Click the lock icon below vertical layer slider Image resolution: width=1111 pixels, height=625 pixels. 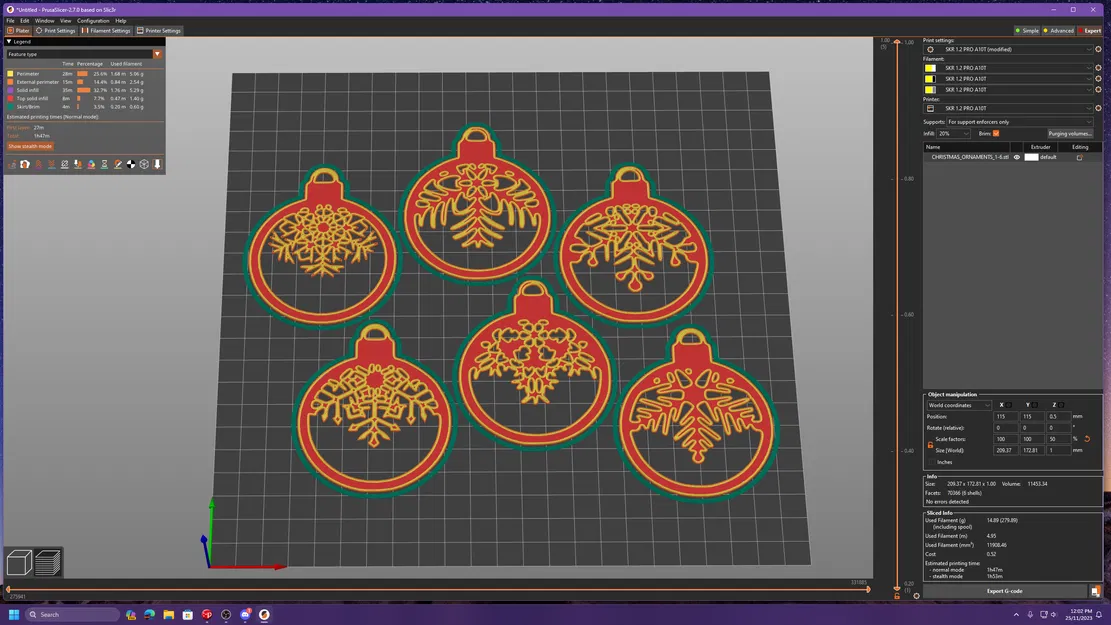click(897, 596)
